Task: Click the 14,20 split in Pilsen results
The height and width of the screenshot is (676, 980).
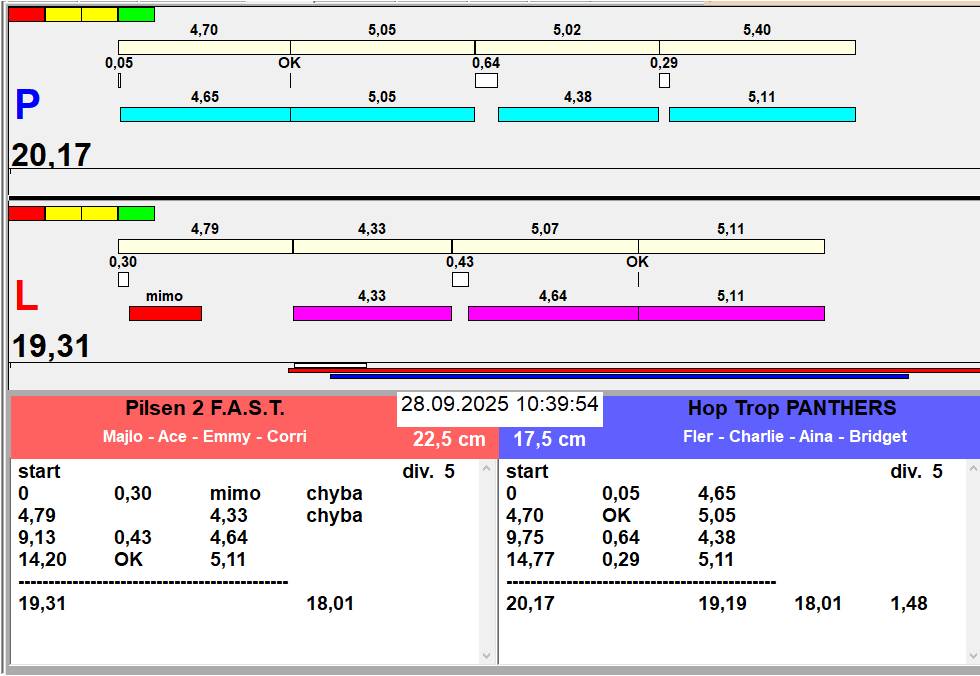Action: 42,559
